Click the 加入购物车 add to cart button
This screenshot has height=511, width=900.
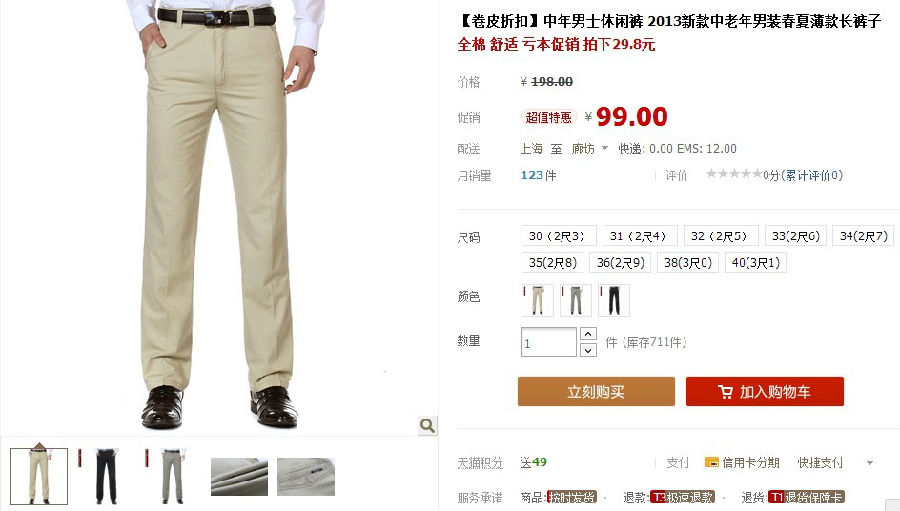click(765, 392)
